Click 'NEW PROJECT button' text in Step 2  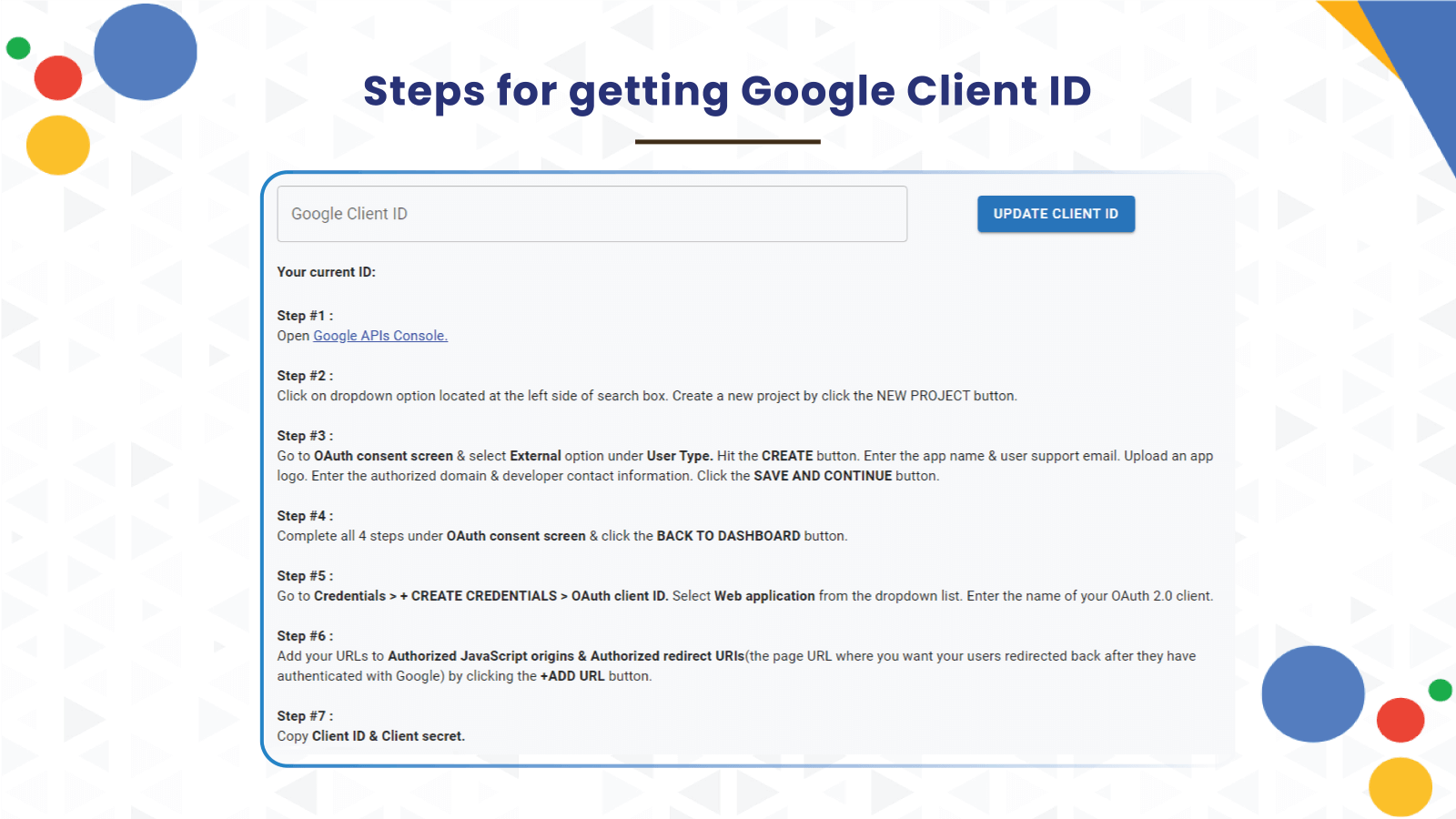(x=946, y=396)
